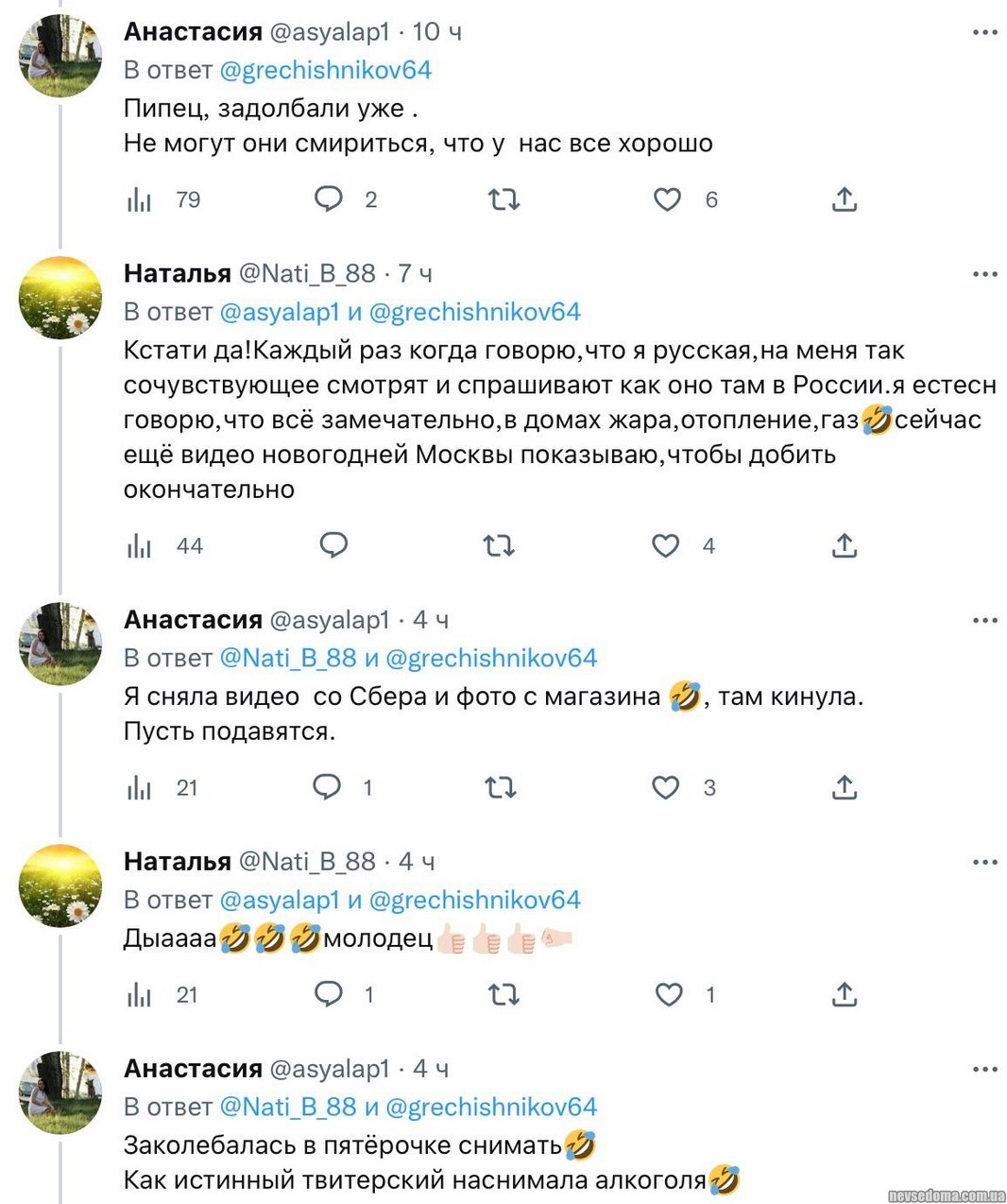Open analytics for tweet with 79 views

point(140,199)
